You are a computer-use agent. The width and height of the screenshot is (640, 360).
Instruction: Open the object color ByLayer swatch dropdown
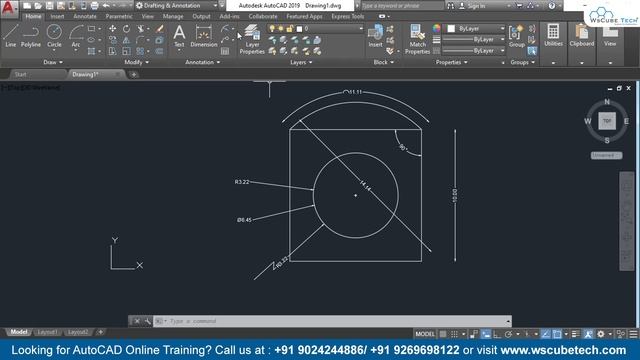point(474,29)
